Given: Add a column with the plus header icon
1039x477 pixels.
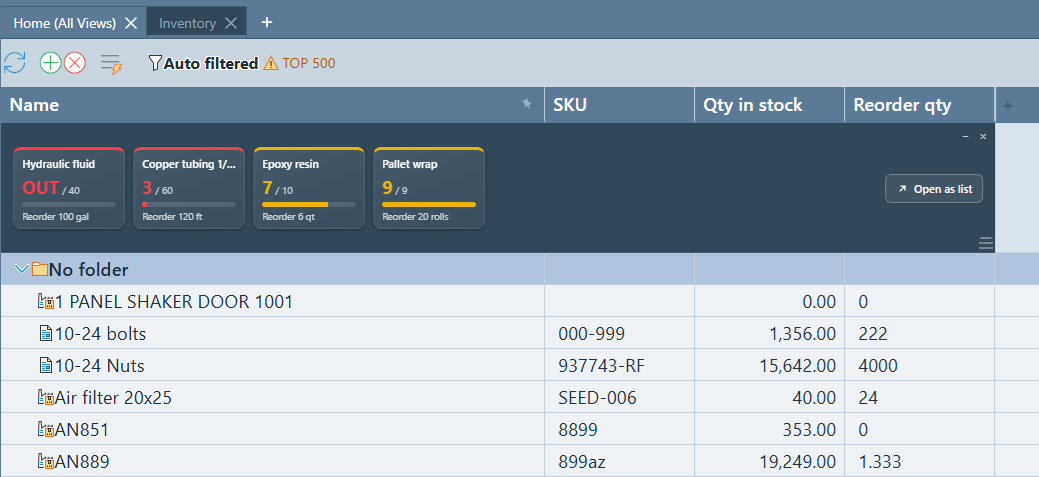Looking at the screenshot, I should pyautogui.click(x=1008, y=105).
